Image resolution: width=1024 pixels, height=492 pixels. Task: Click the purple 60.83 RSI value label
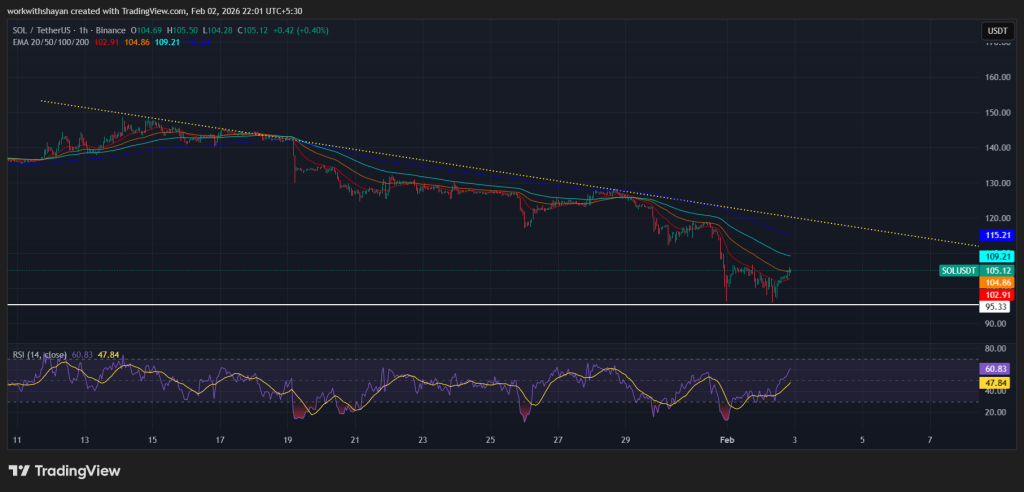(x=999, y=369)
